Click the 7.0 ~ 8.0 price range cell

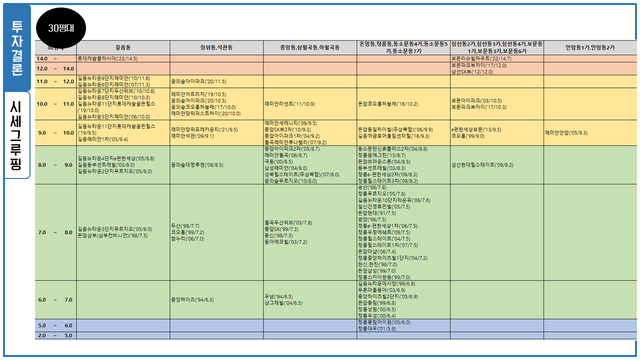[x=56, y=232]
